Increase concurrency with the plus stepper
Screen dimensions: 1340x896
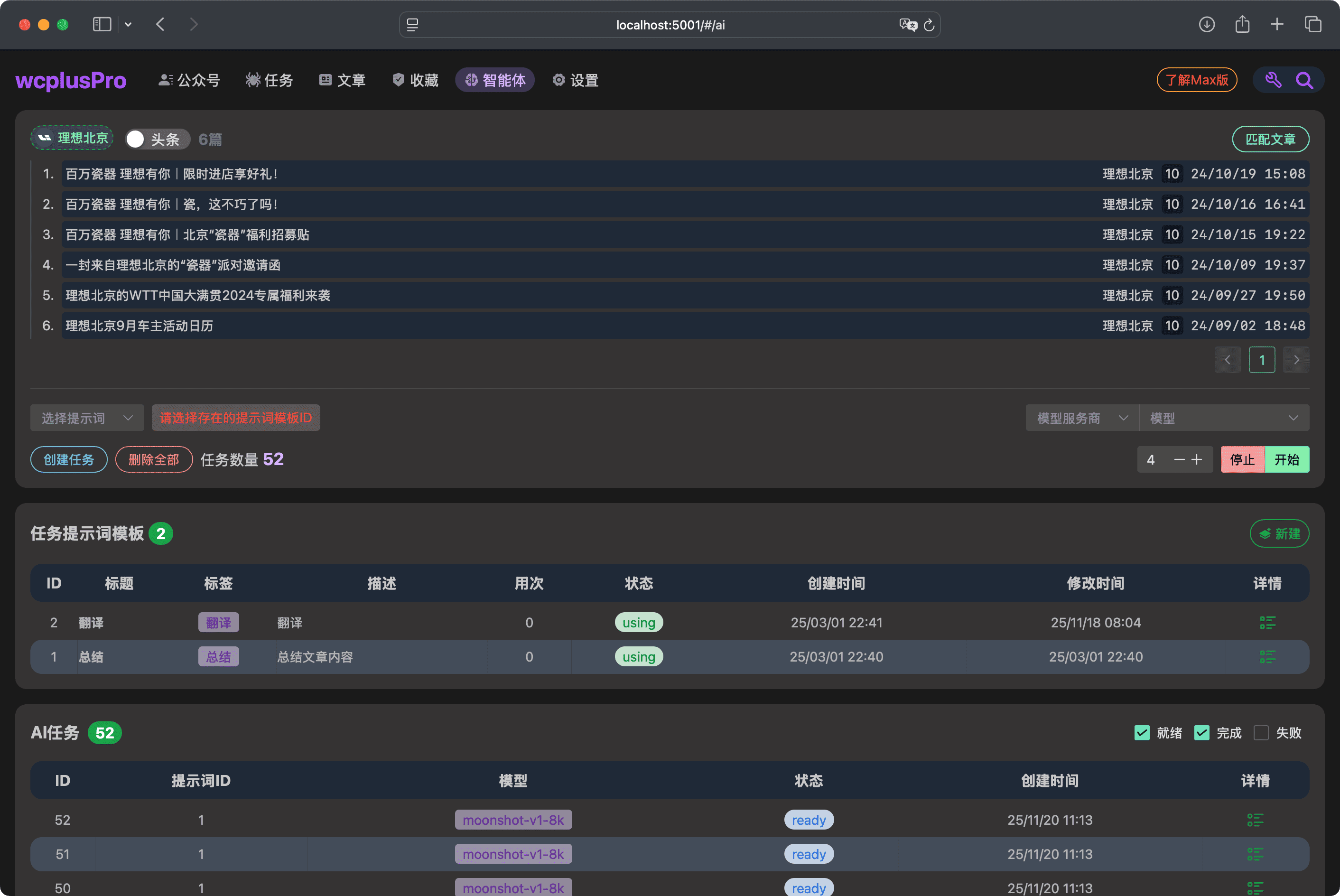click(x=1198, y=459)
